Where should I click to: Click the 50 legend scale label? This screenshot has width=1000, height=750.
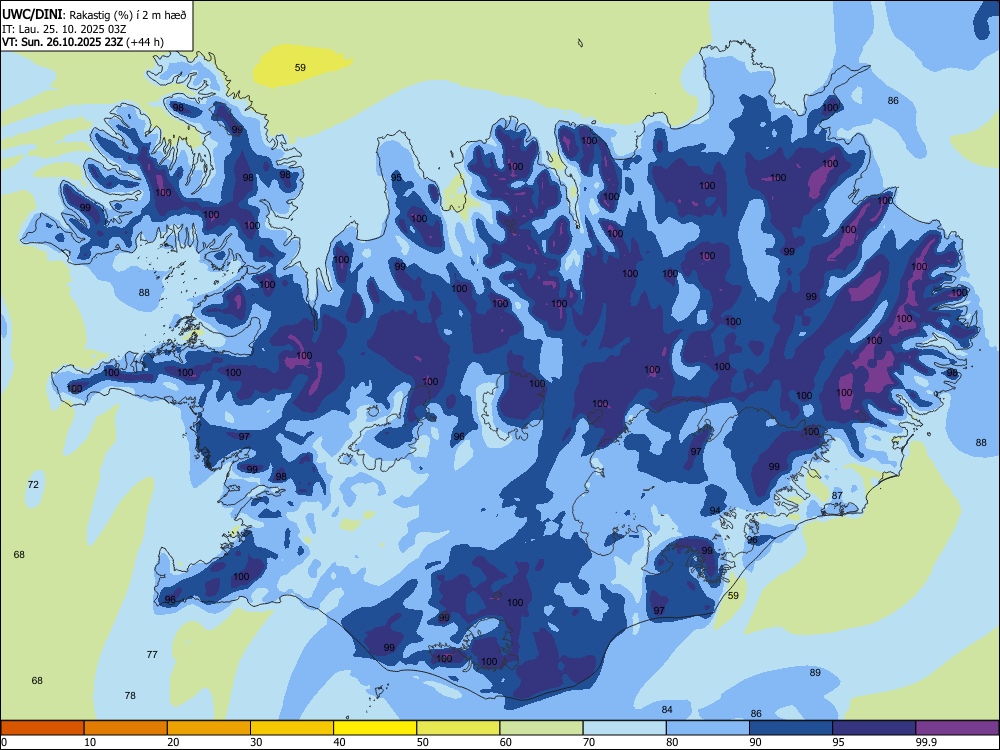422,742
